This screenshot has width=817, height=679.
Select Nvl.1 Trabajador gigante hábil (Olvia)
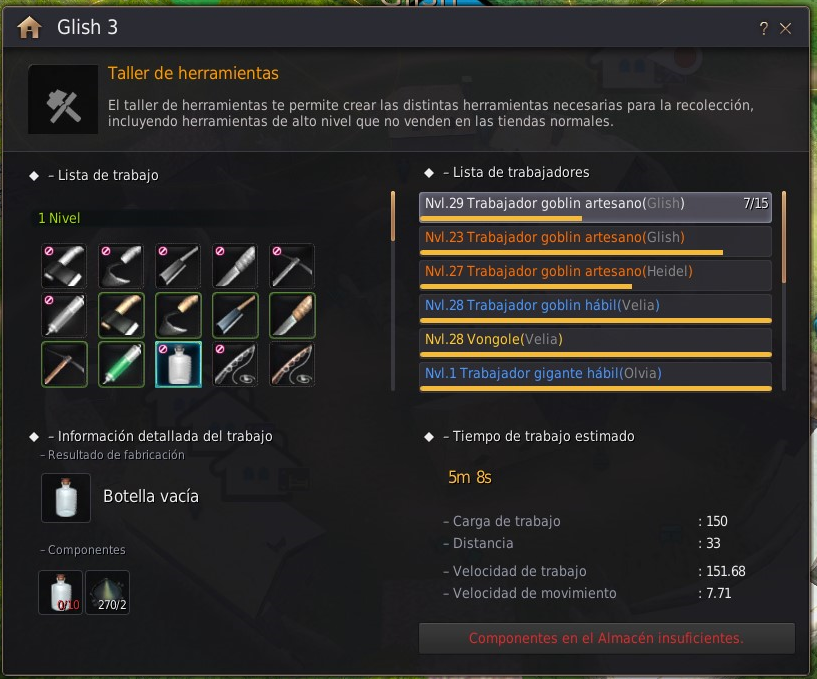tap(595, 376)
